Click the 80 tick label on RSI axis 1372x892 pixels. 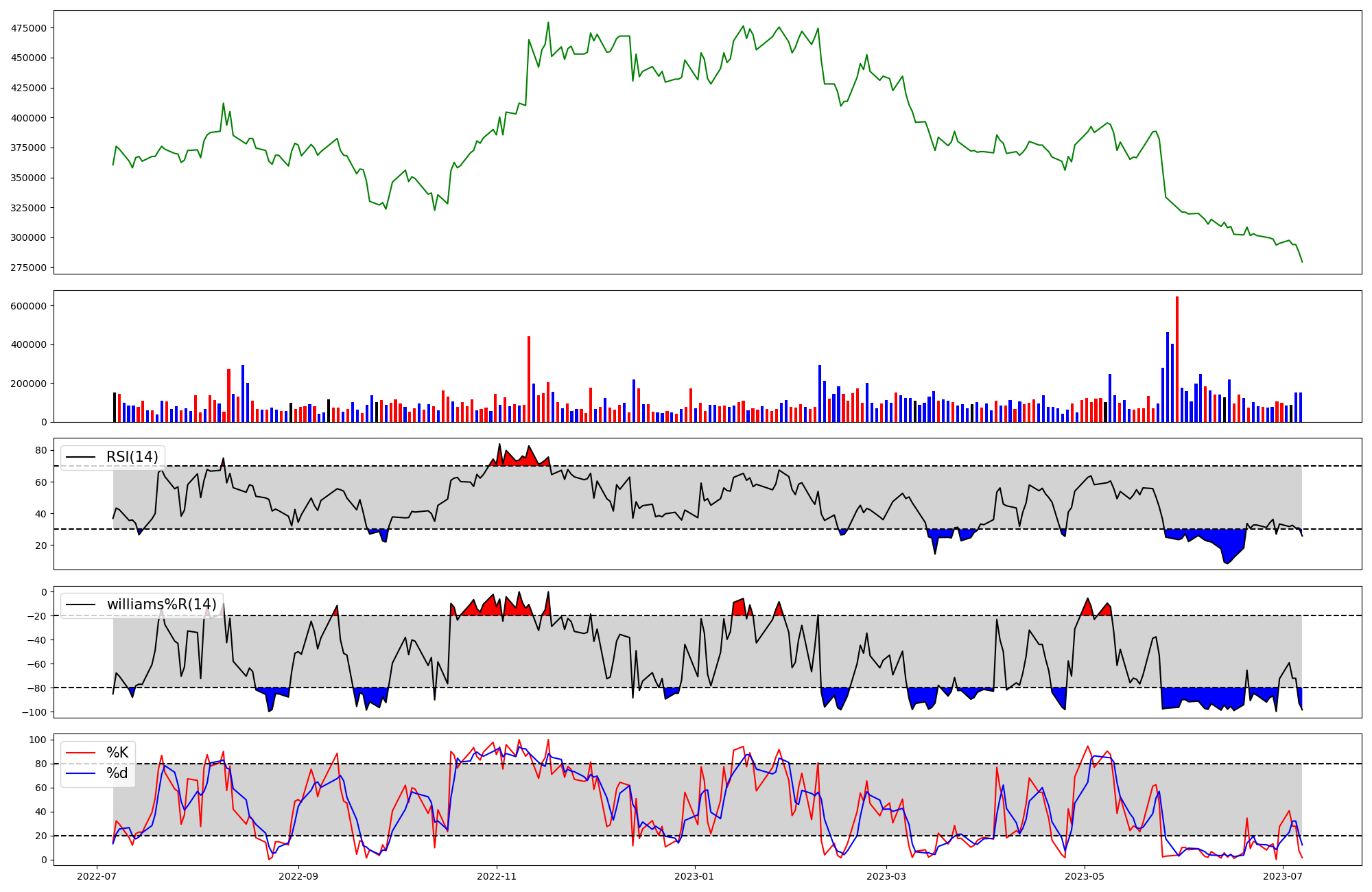click(41, 451)
